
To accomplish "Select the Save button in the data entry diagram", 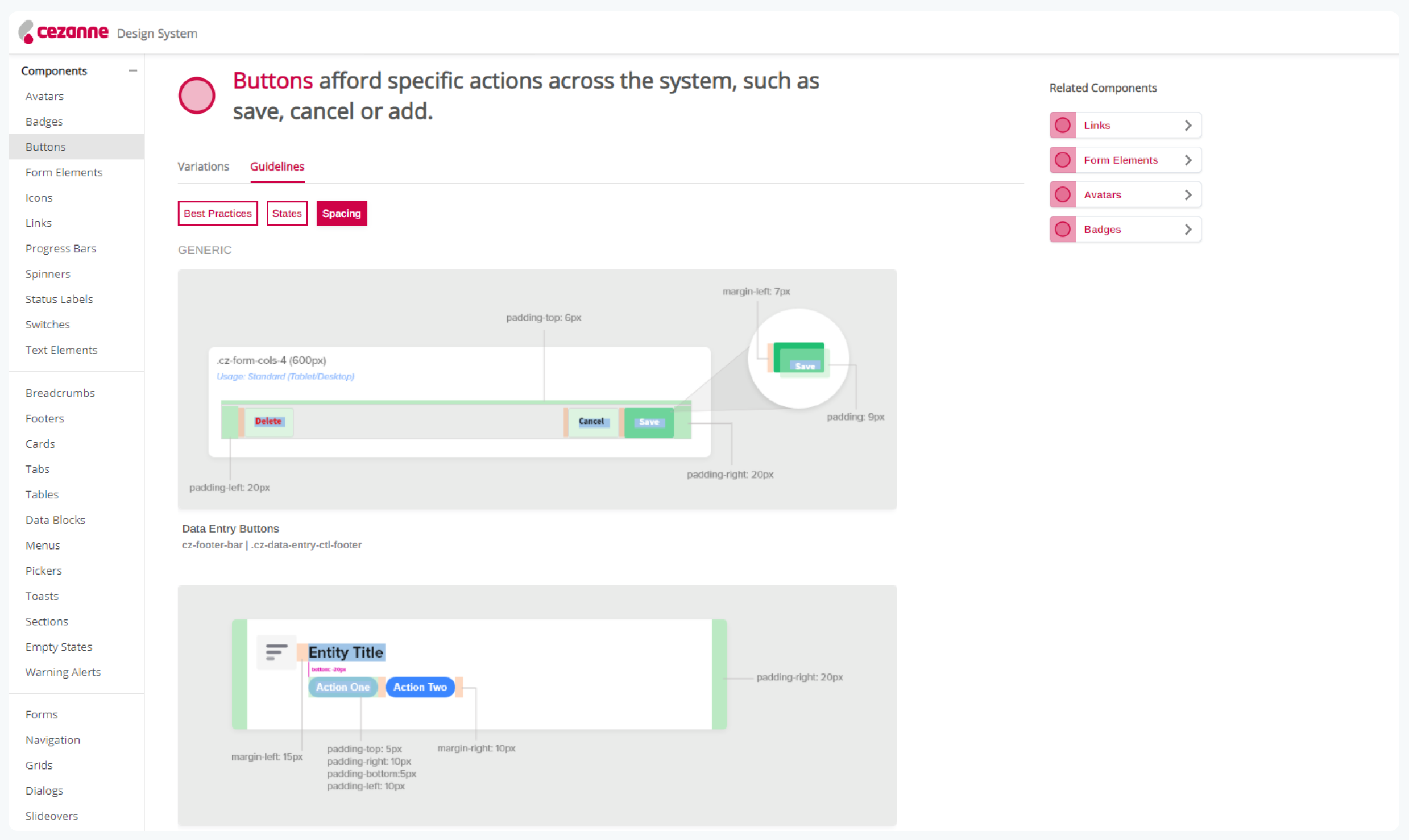I will click(648, 422).
